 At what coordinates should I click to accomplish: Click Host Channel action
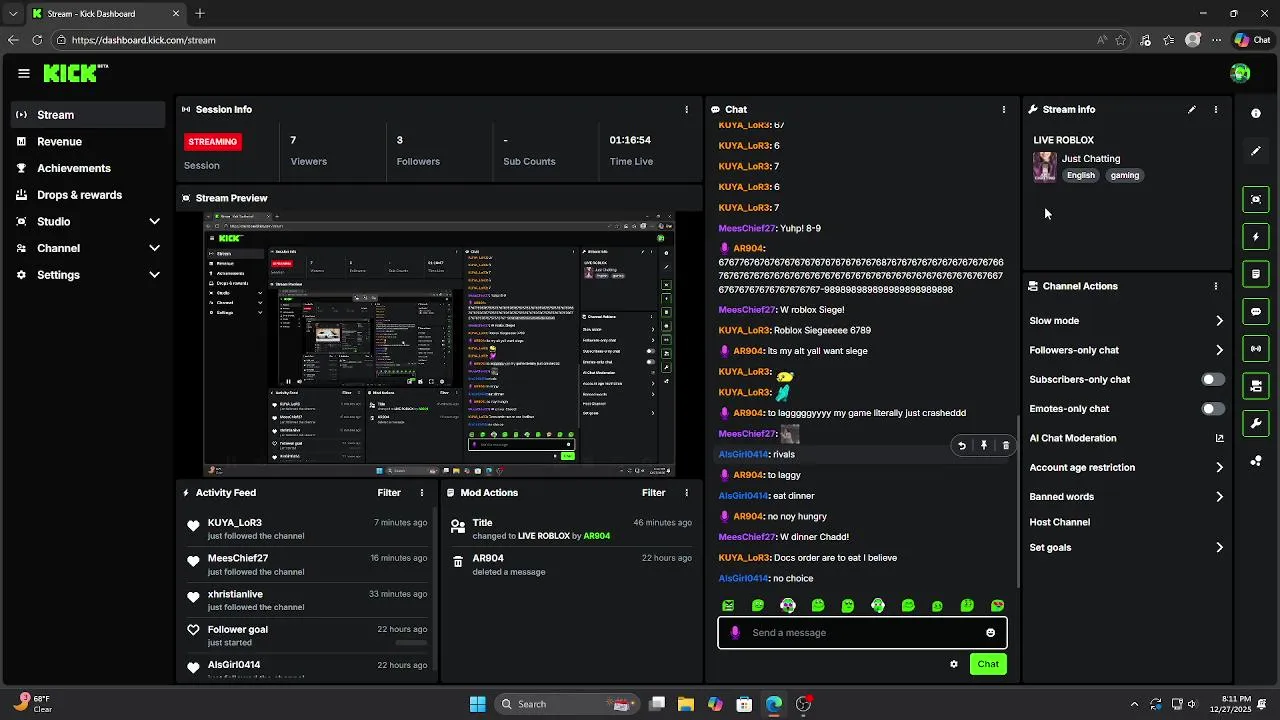click(x=1060, y=522)
